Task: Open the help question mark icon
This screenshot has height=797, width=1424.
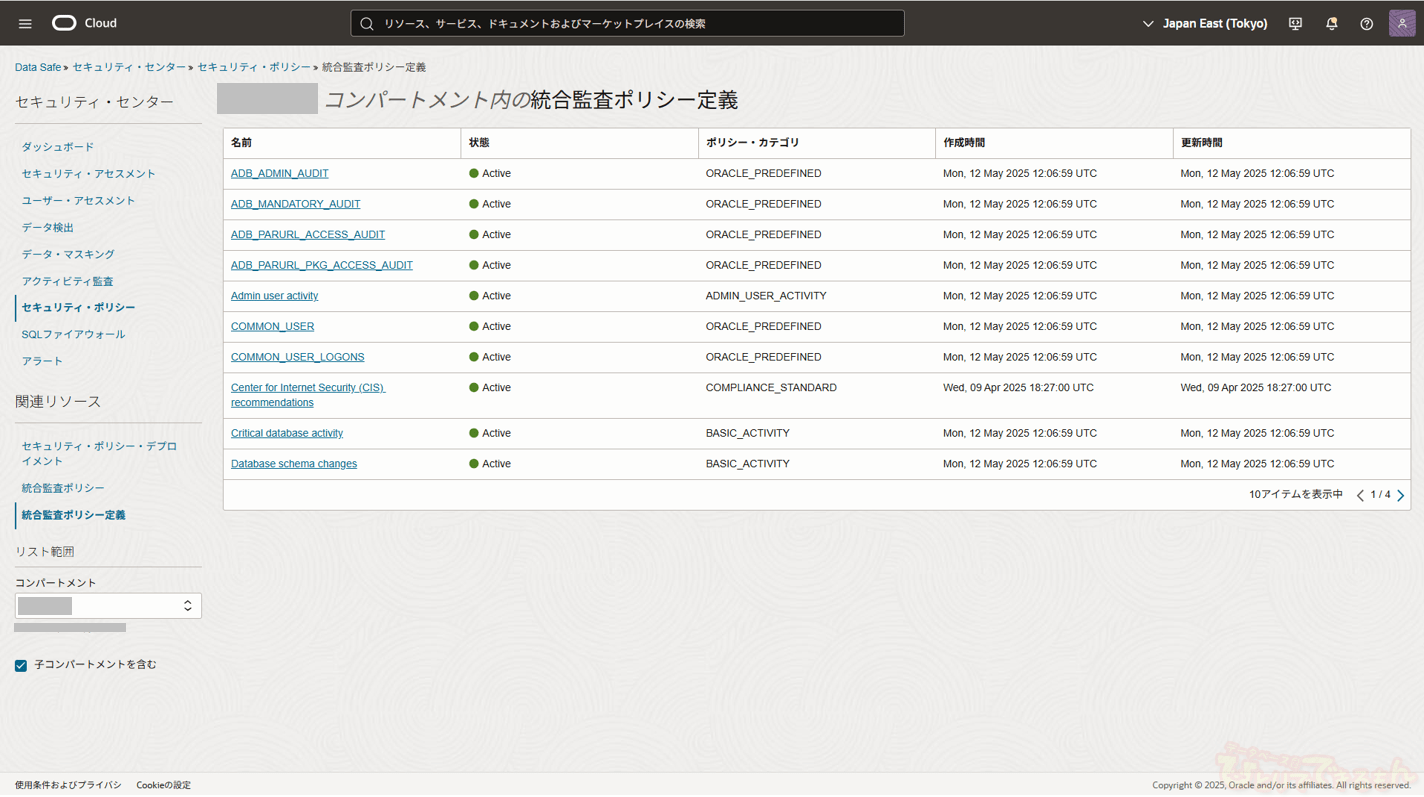Action: click(1366, 23)
